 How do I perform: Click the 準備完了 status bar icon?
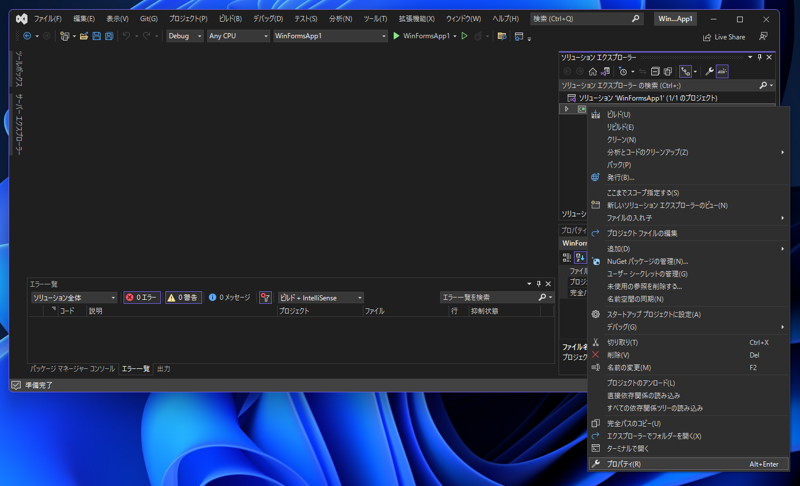(16, 385)
